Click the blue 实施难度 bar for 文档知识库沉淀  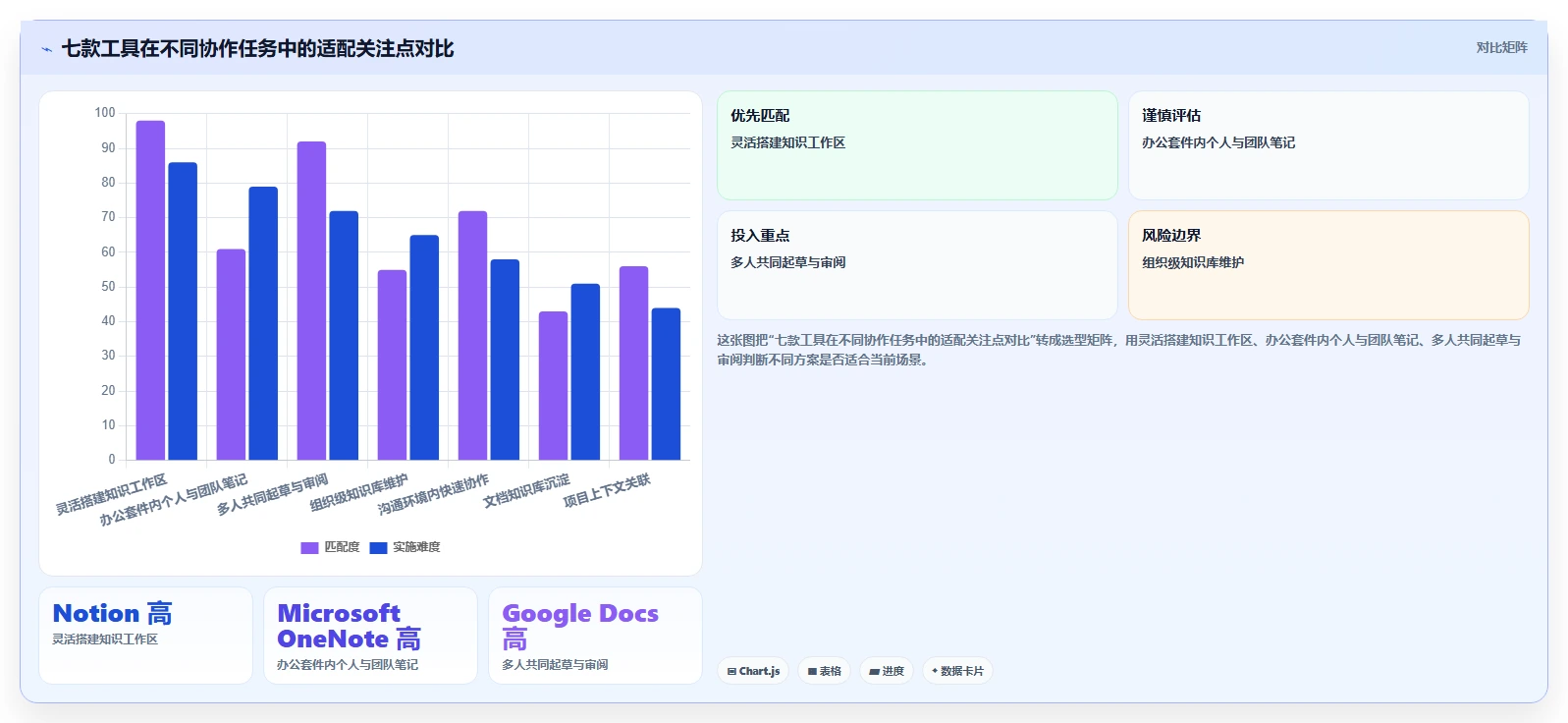[x=585, y=371]
